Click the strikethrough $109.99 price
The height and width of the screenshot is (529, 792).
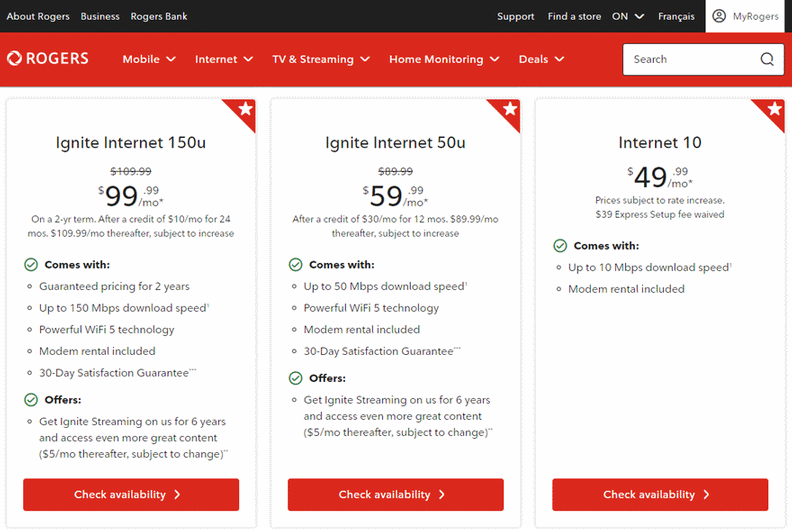(131, 171)
